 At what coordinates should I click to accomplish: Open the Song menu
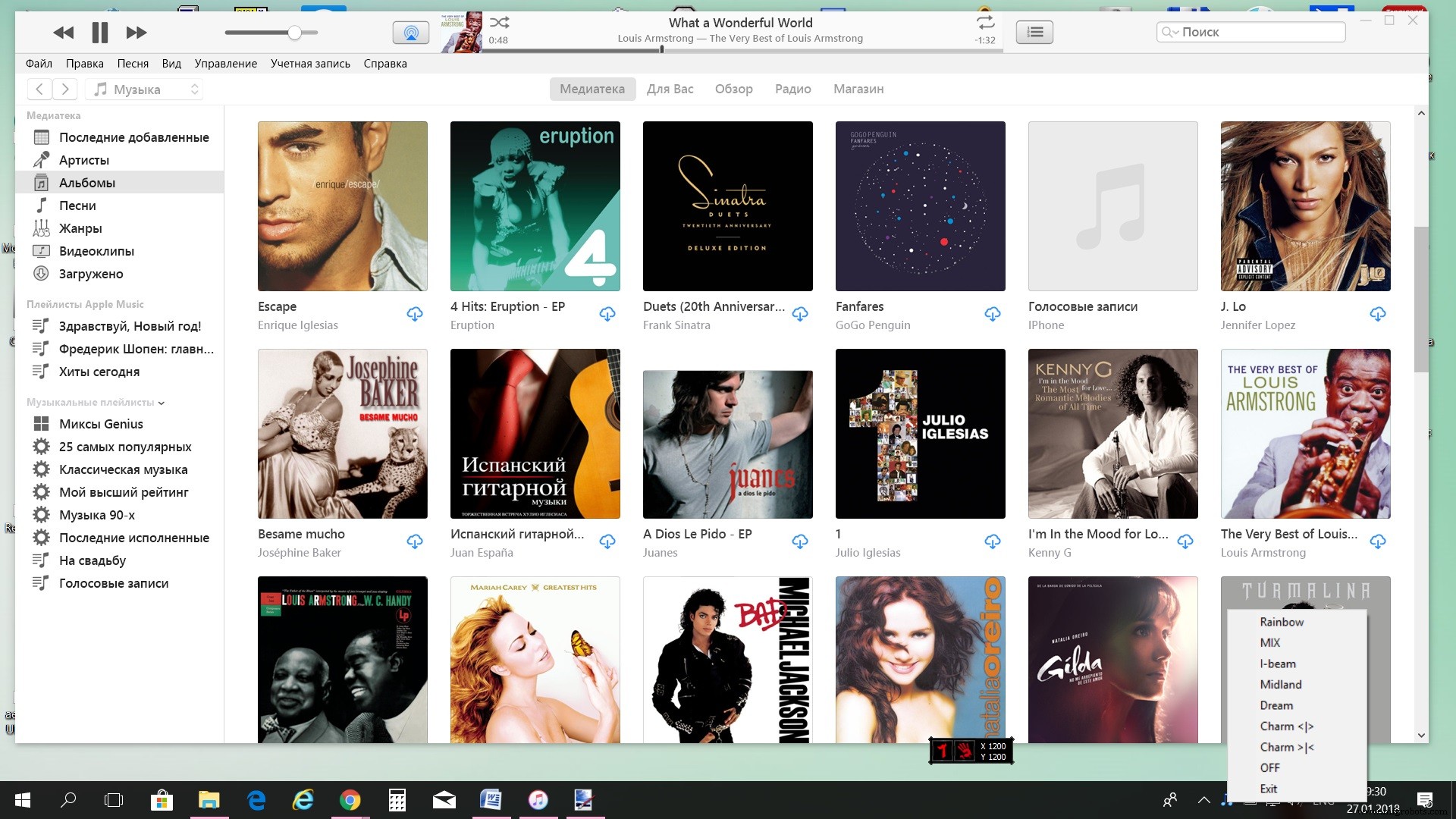point(133,64)
